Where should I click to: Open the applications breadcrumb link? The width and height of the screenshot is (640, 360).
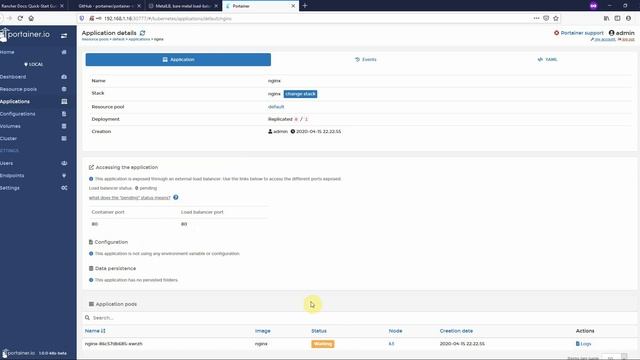[139, 39]
